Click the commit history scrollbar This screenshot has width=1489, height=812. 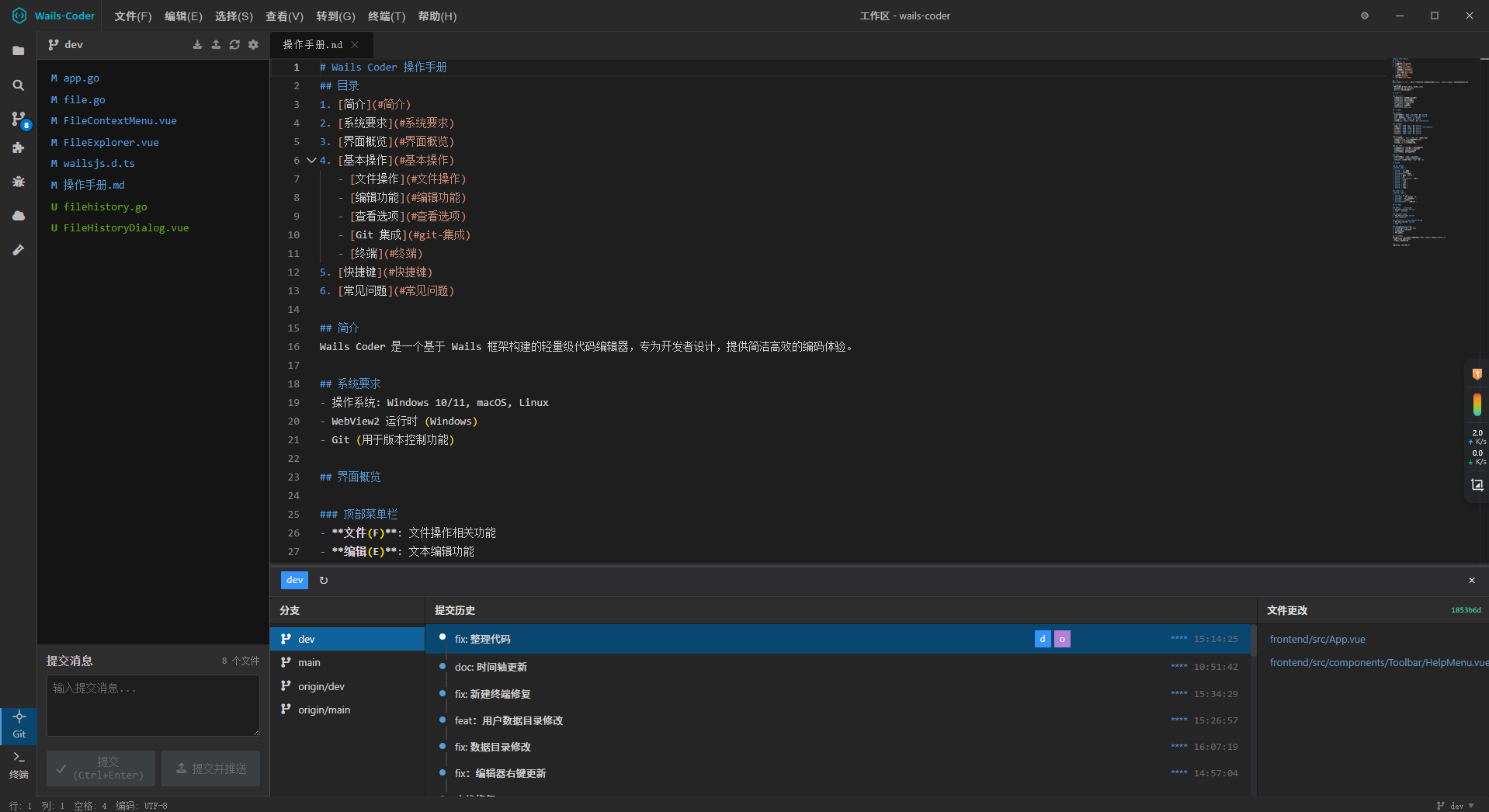tap(1253, 640)
